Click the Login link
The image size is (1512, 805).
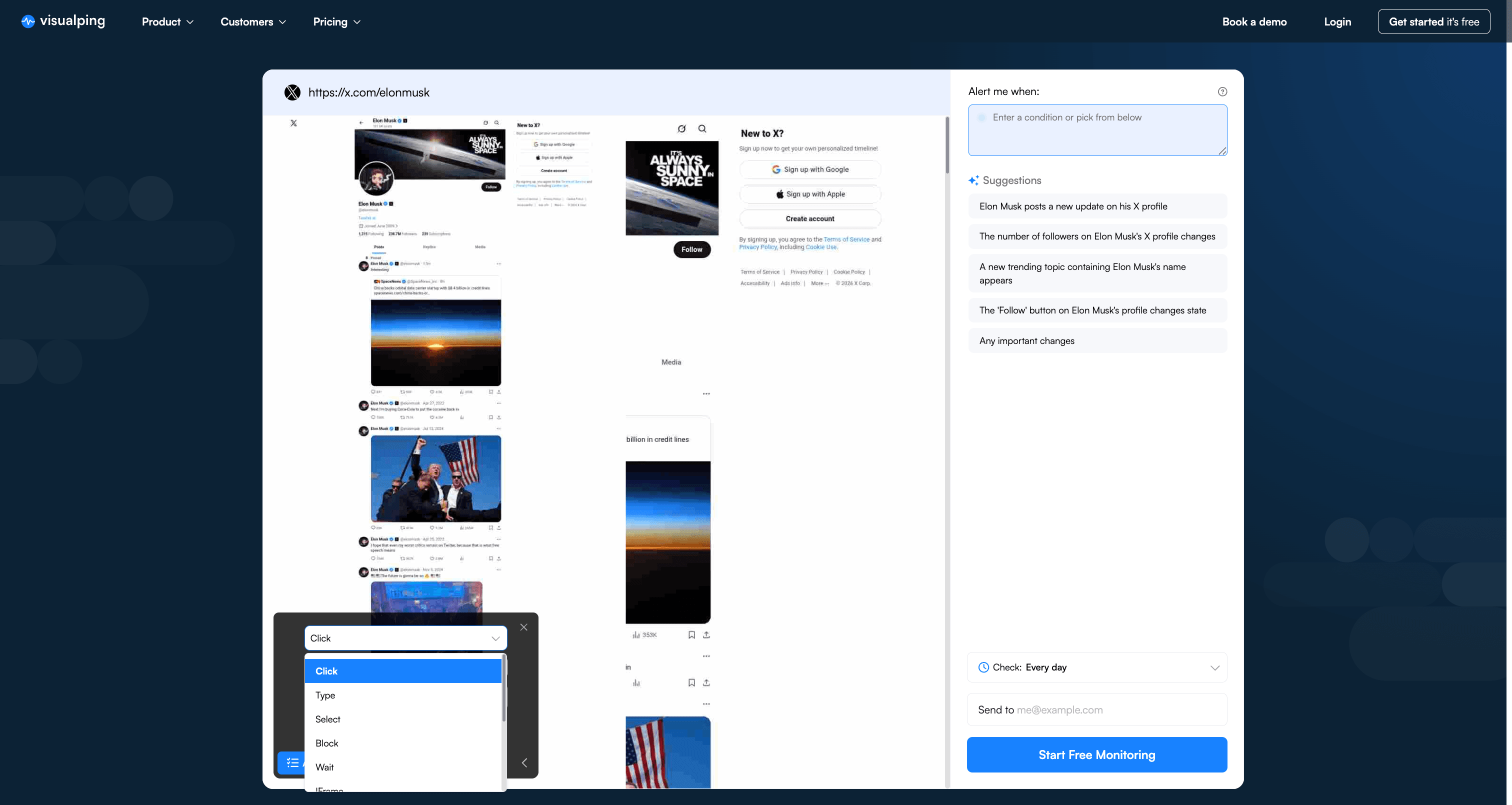tap(1337, 21)
